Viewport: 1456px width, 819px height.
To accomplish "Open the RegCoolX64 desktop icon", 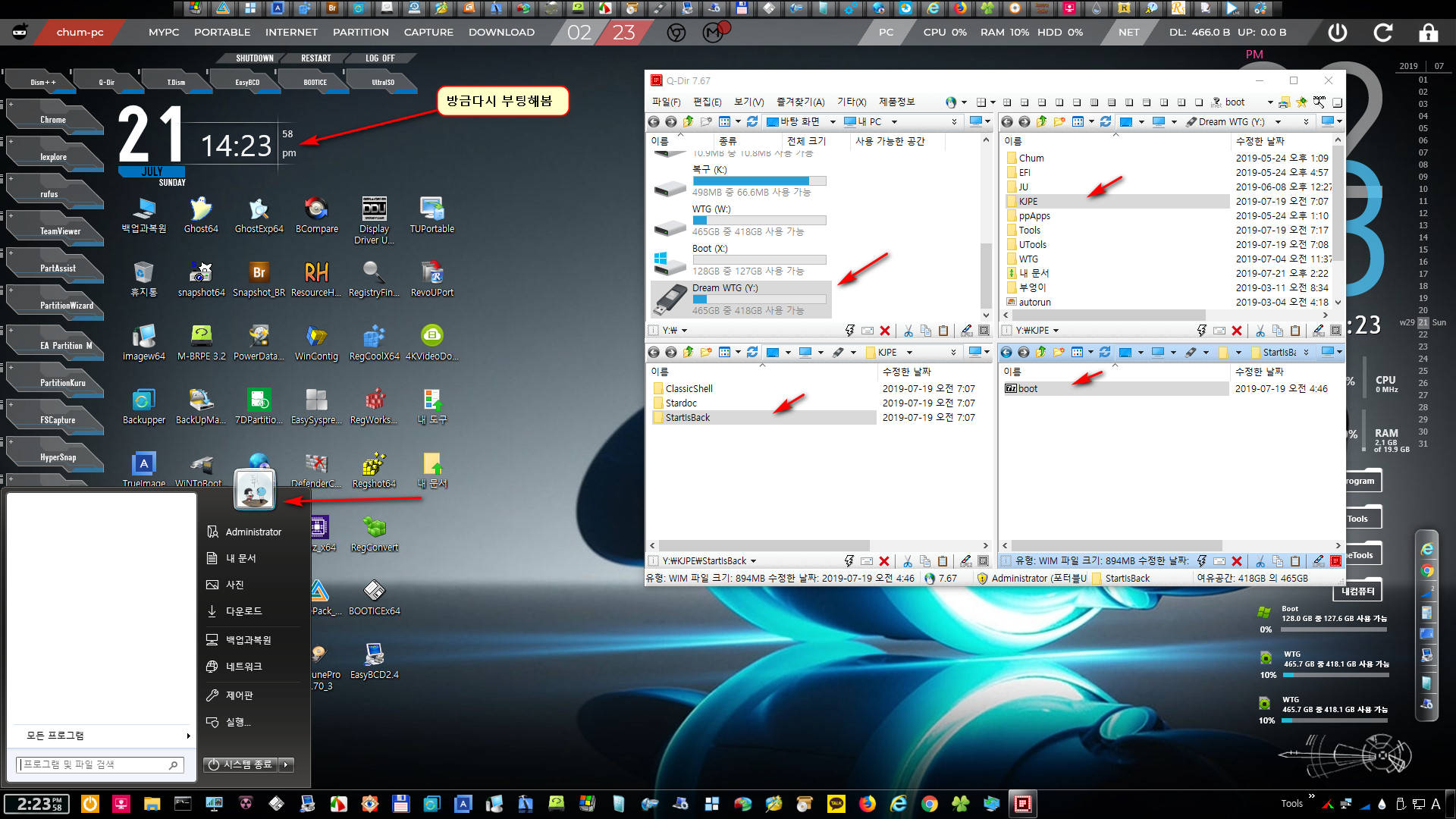I will pyautogui.click(x=374, y=343).
